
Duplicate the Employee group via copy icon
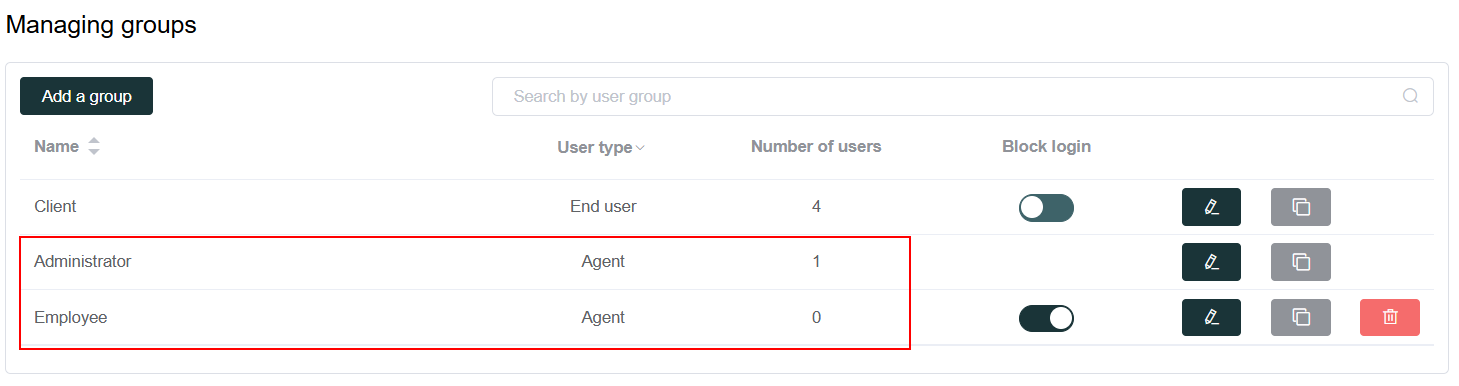pos(1301,317)
